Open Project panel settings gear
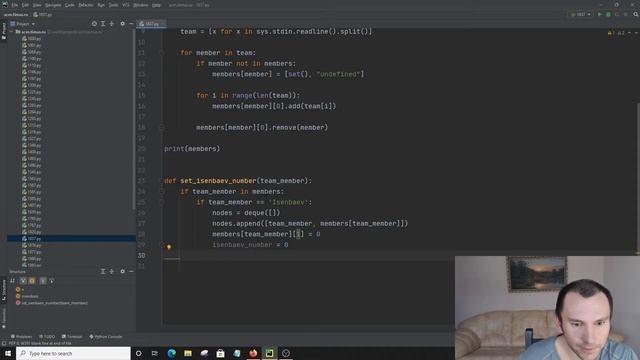 point(122,24)
